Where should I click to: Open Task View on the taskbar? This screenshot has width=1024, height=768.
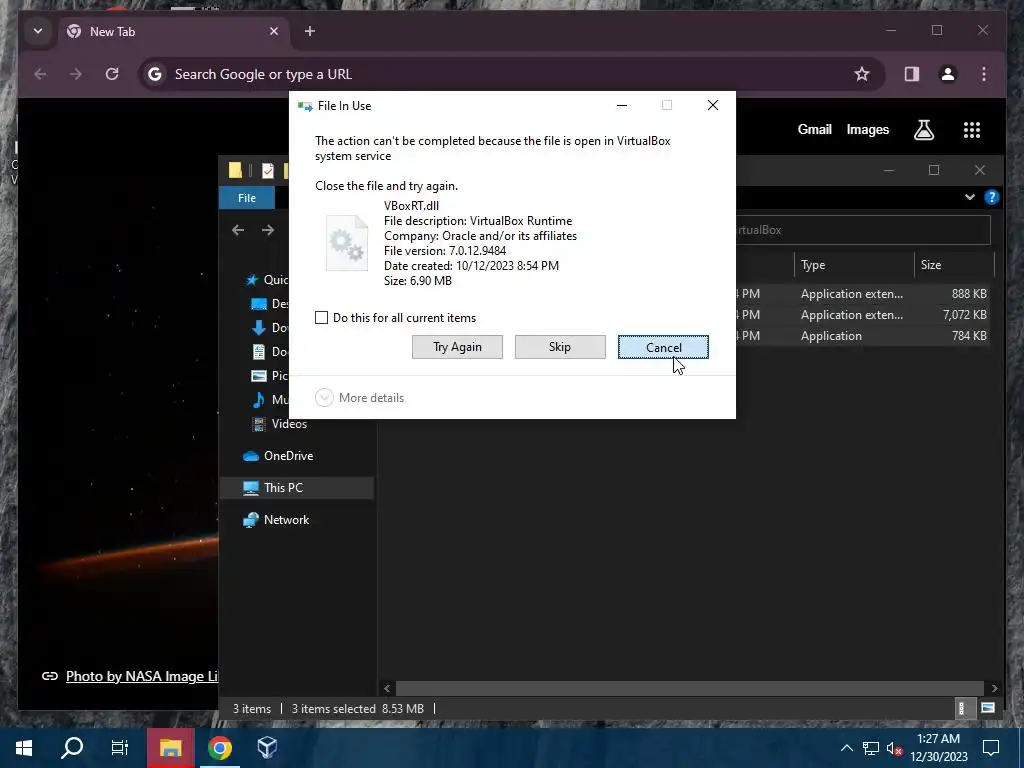coord(120,748)
